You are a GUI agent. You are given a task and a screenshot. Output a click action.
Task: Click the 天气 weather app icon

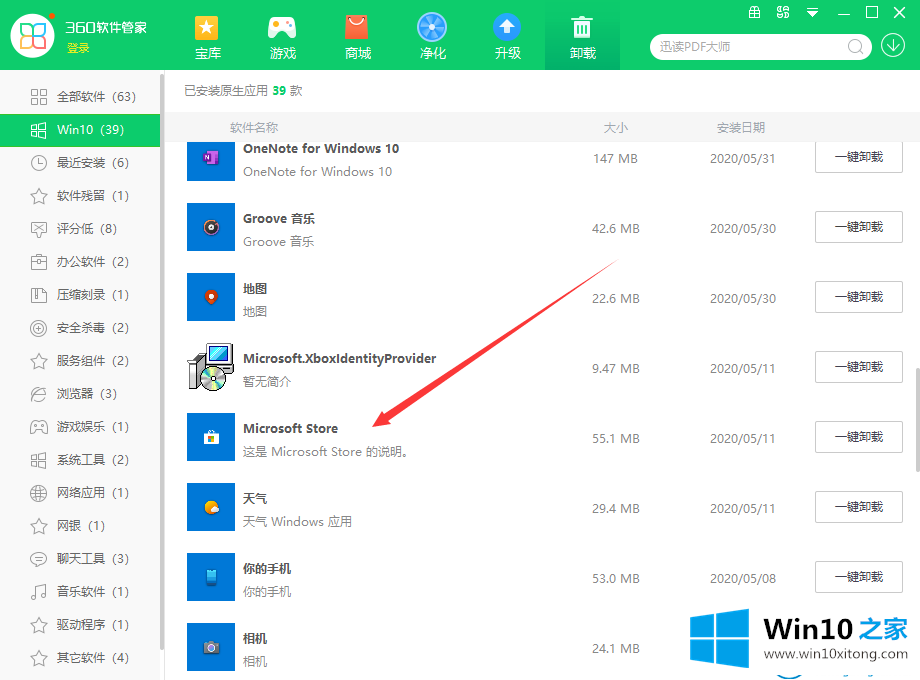211,507
